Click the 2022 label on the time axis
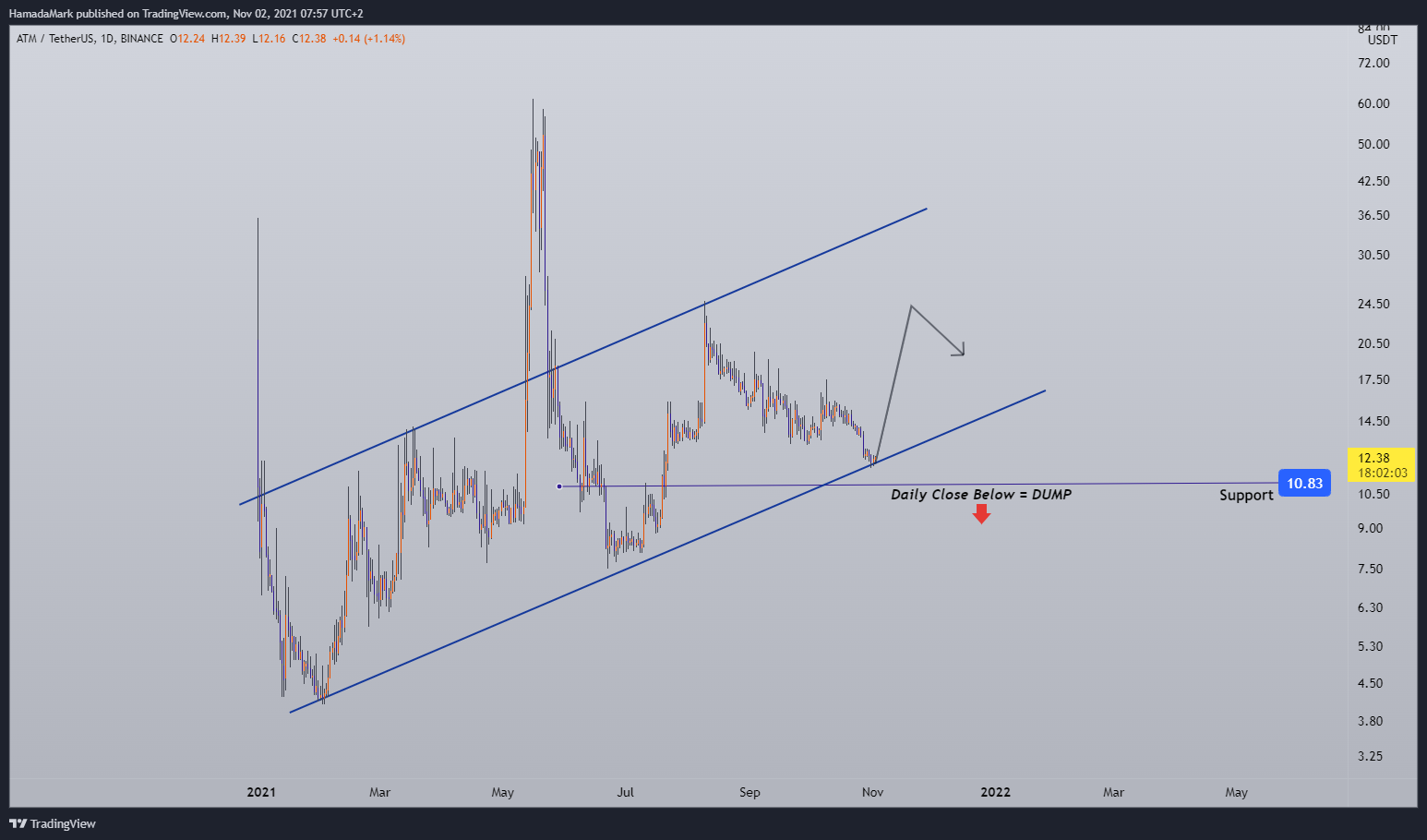Viewport: 1427px width, 840px height. [995, 792]
